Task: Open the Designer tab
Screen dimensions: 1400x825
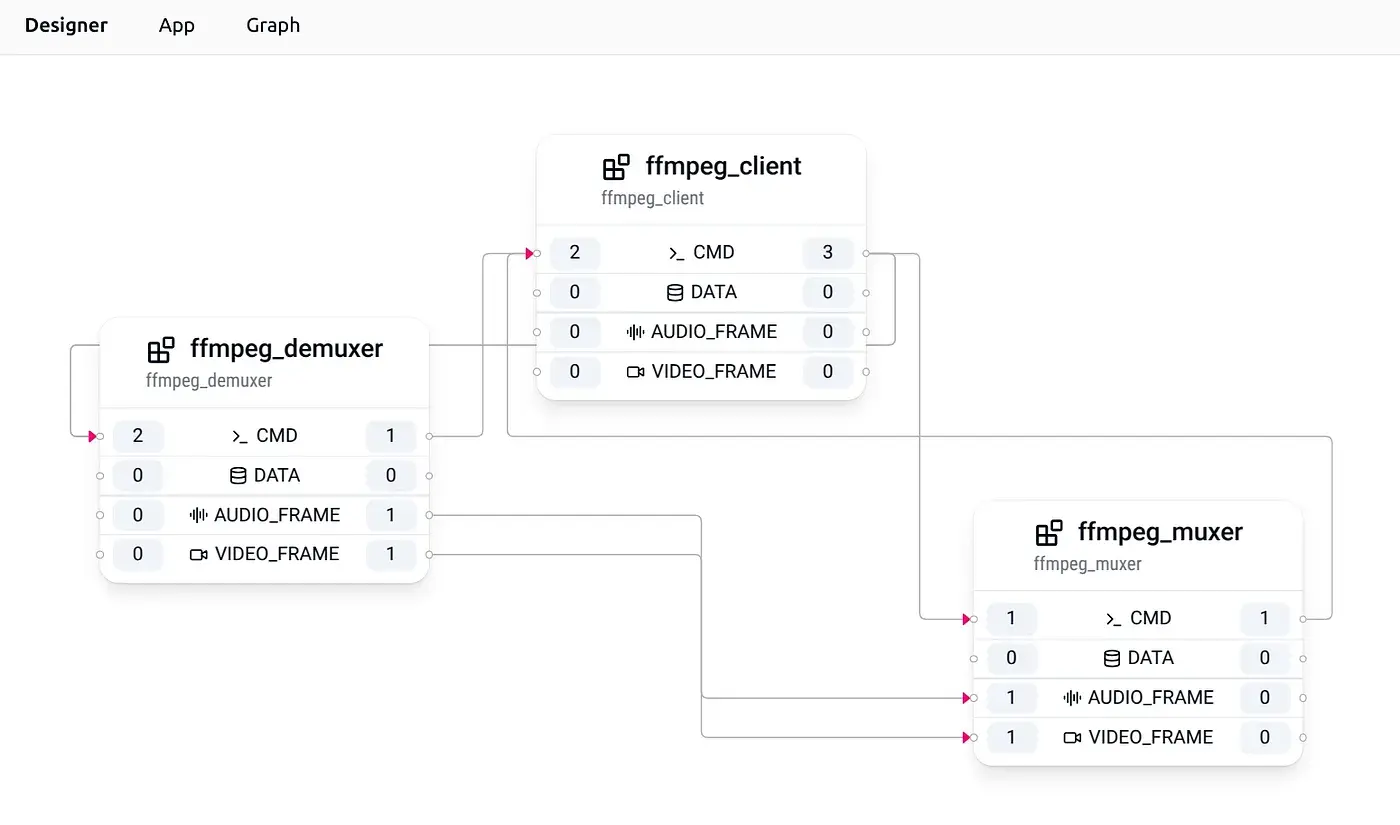Action: pos(66,26)
